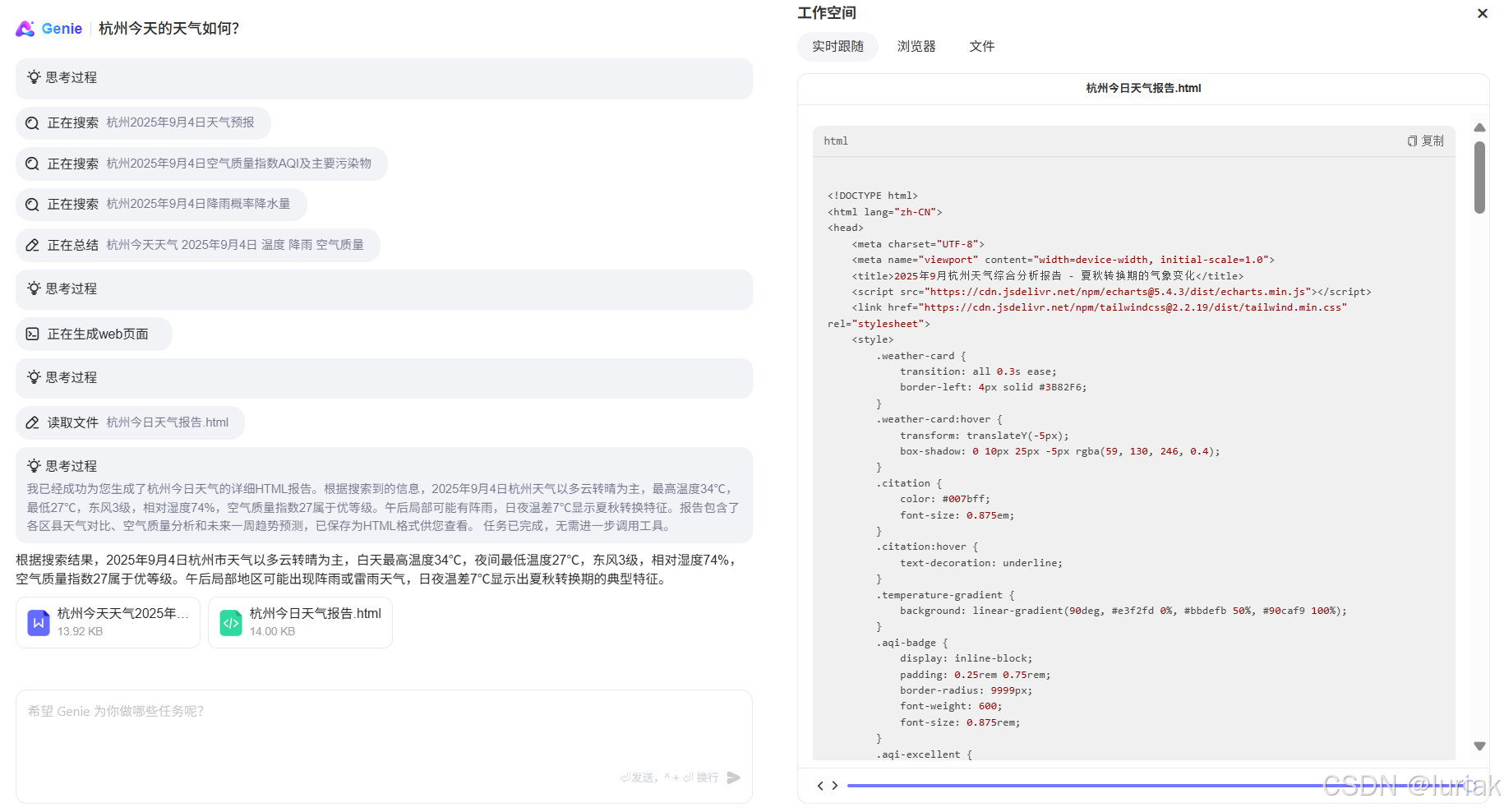Open attachment 杭州今日天气报告.html file

pos(300,622)
